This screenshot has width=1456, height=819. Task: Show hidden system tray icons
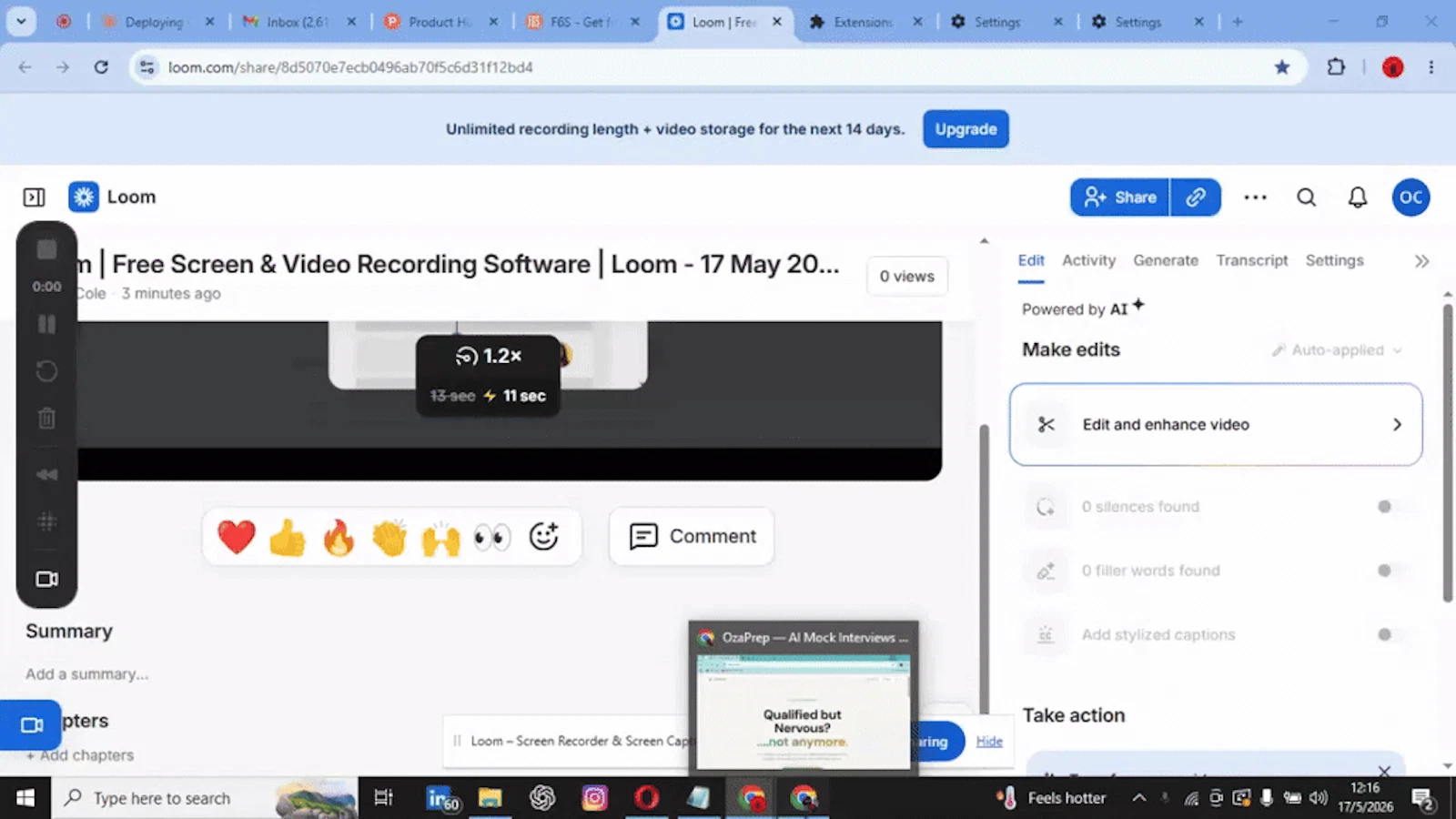[1138, 798]
